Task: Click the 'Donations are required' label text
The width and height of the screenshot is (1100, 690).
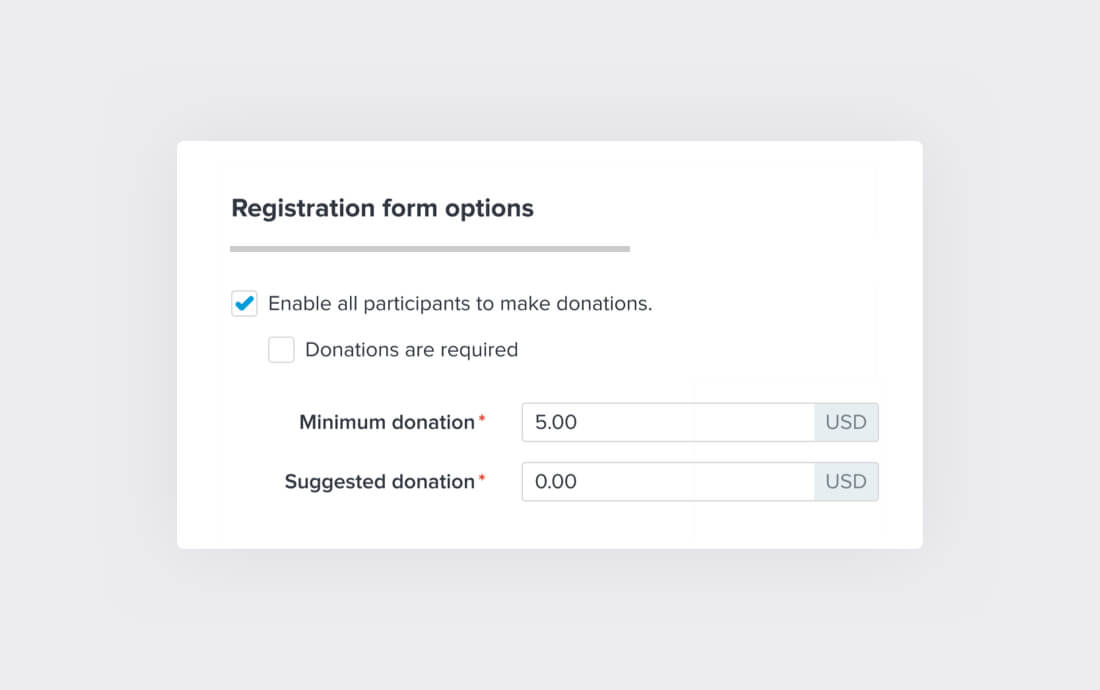Action: 411,350
